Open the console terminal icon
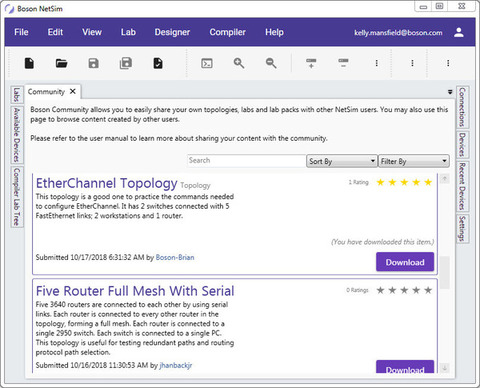Image resolution: width=480 pixels, height=388 pixels. click(207, 63)
